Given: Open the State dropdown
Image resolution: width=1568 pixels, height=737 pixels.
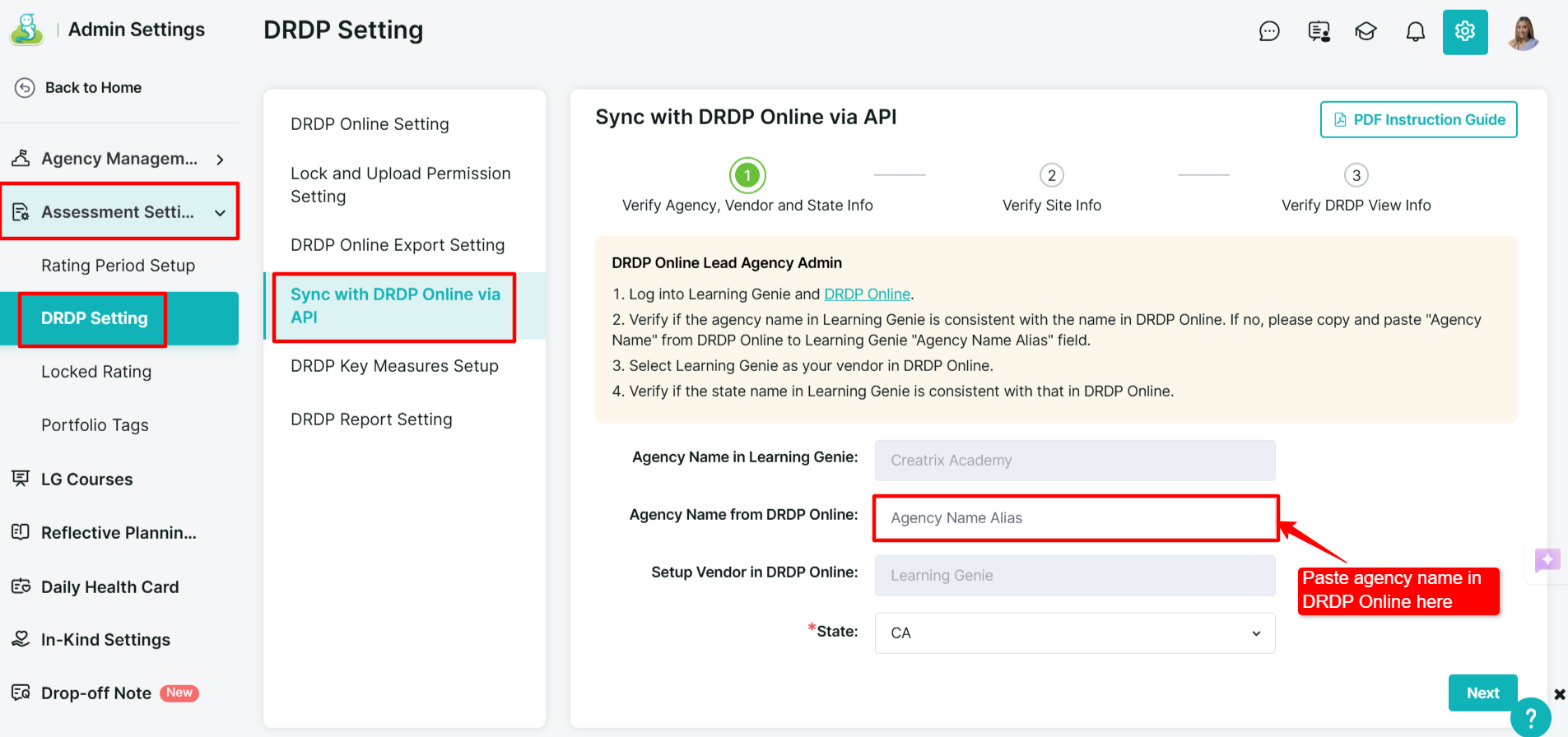Looking at the screenshot, I should pyautogui.click(x=1075, y=633).
